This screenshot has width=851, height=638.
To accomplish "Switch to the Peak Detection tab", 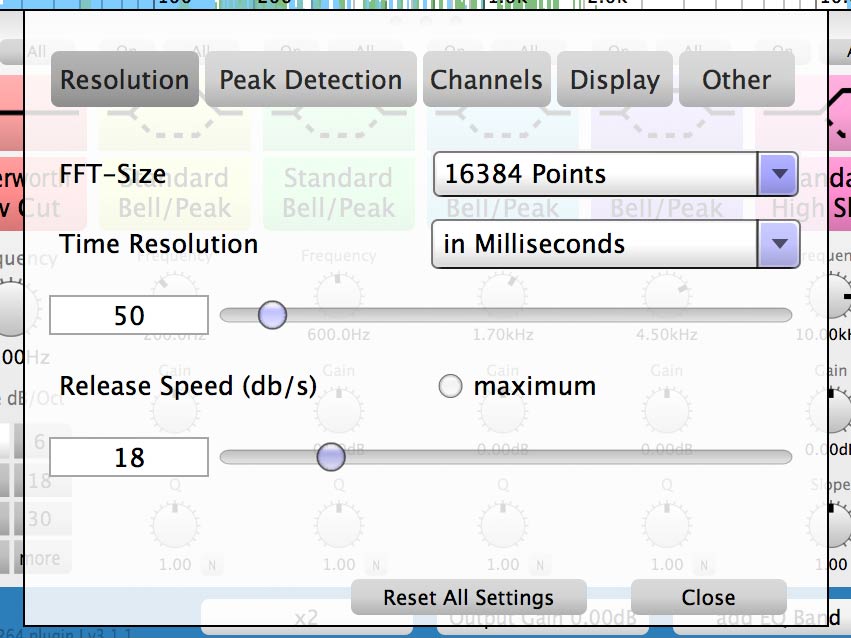I will coord(310,80).
